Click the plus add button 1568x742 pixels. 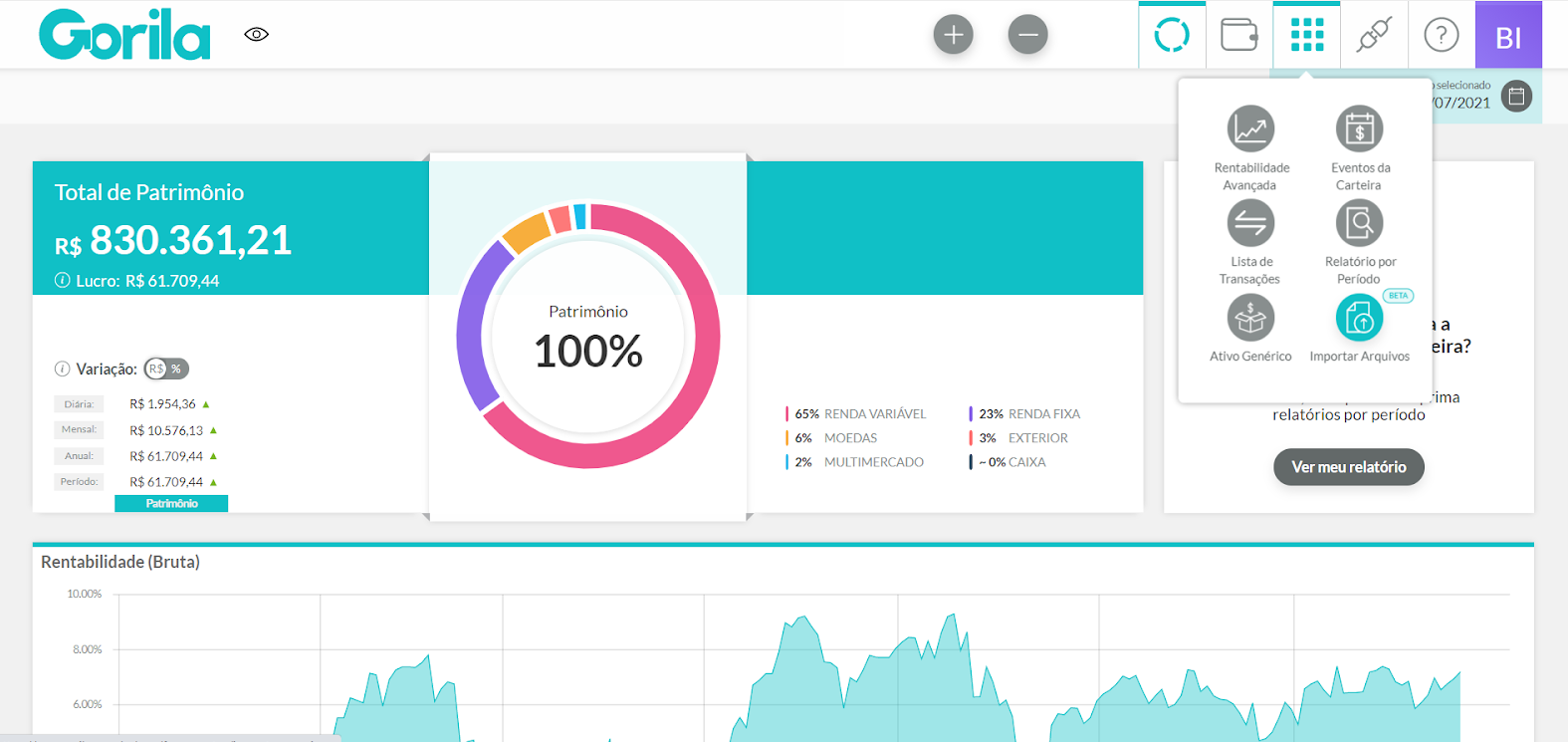(953, 35)
